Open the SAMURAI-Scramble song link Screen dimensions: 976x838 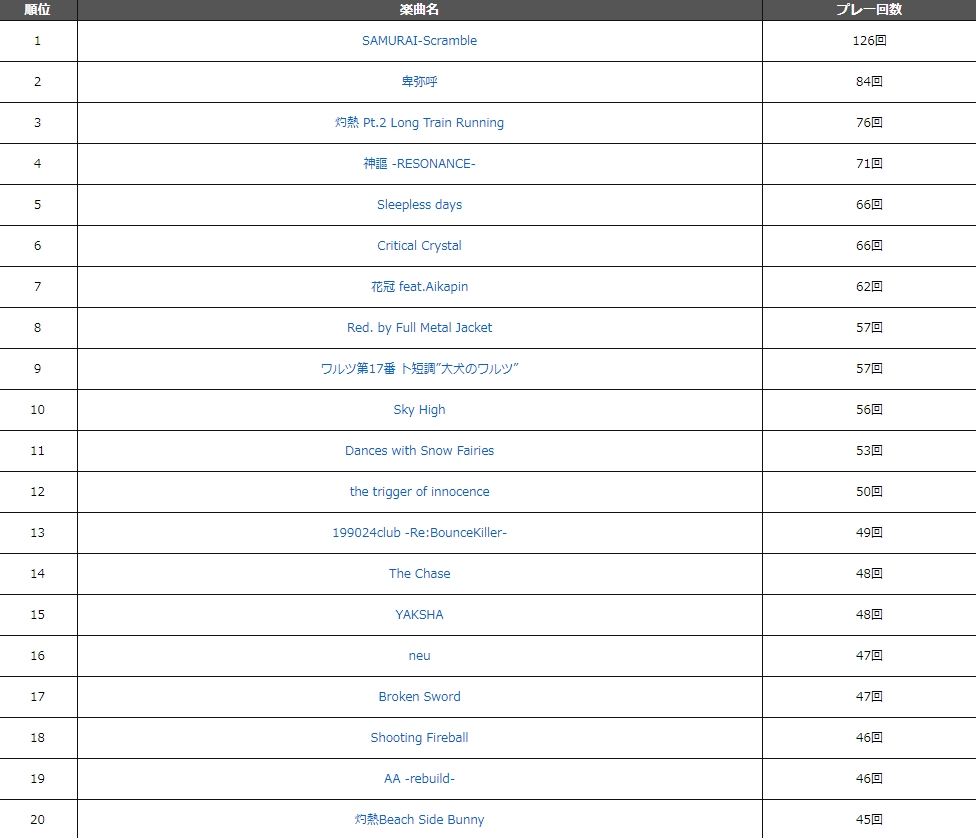(419, 41)
